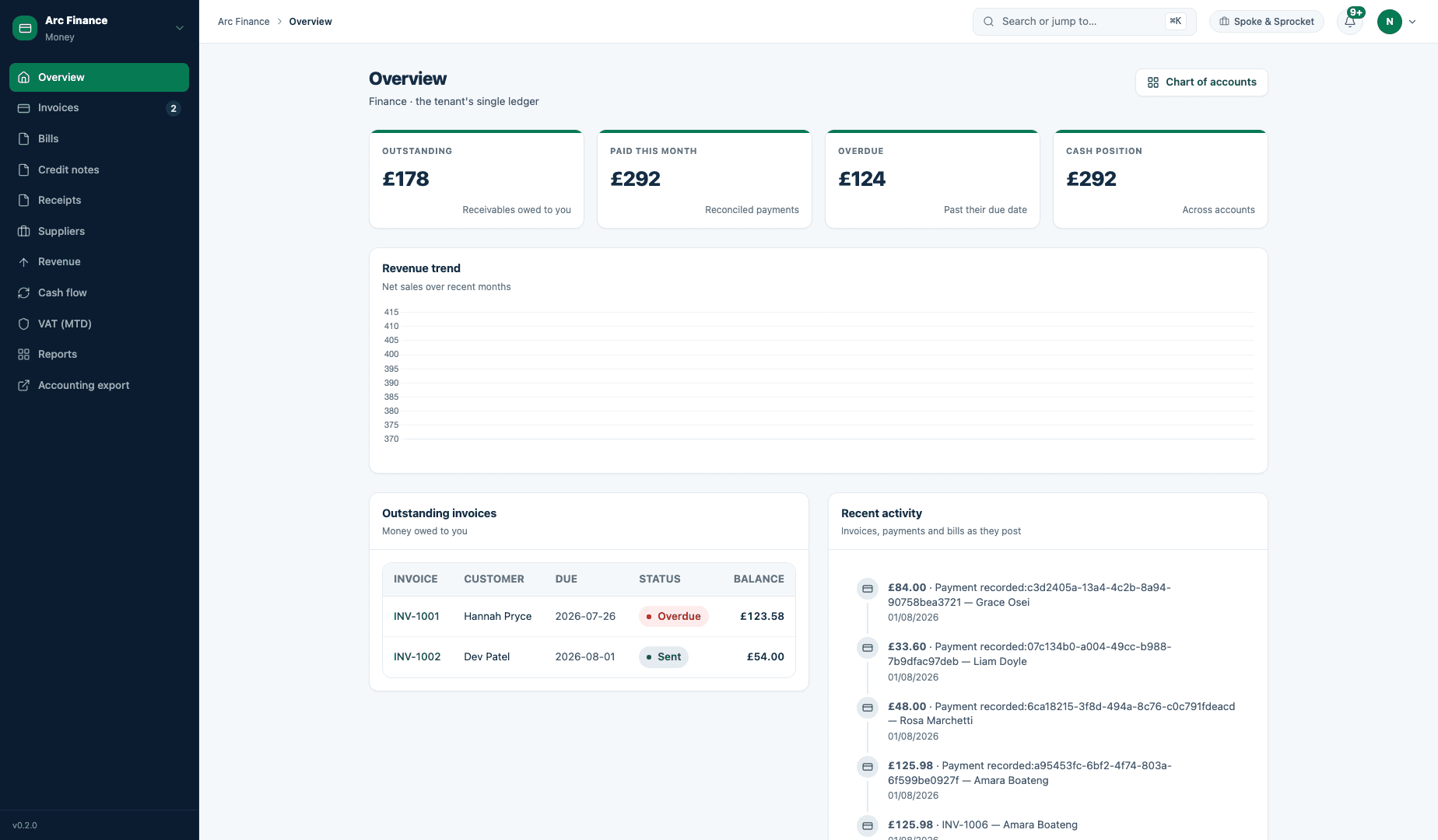1438x840 pixels.
Task: Open Credit notes in the sidebar
Action: pyautogui.click(x=99, y=170)
